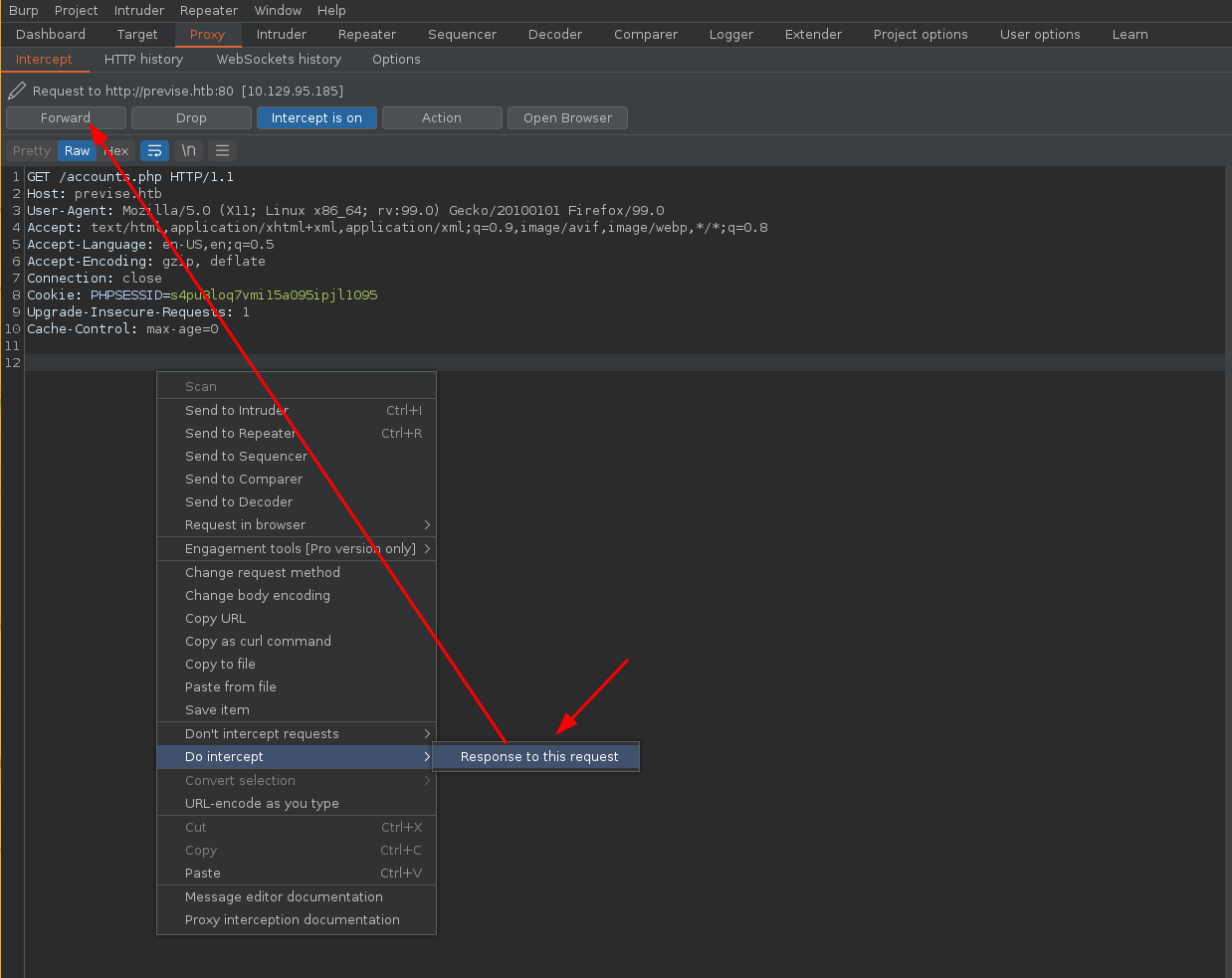Switch to the Repeater tool tab

pyautogui.click(x=367, y=35)
